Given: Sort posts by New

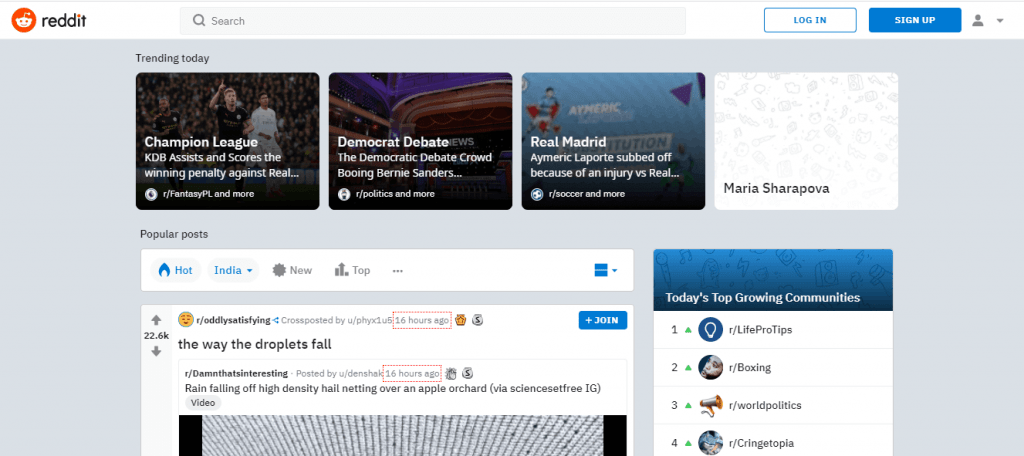Looking at the screenshot, I should (293, 270).
